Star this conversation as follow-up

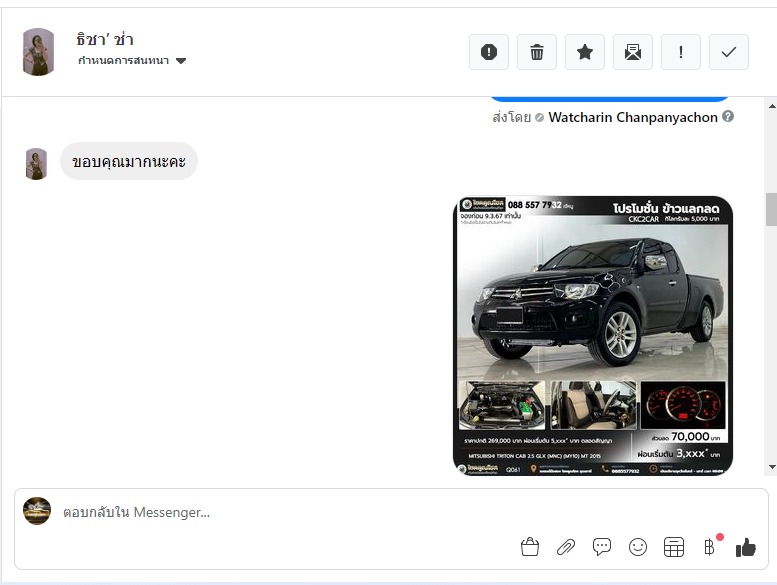[x=585, y=52]
